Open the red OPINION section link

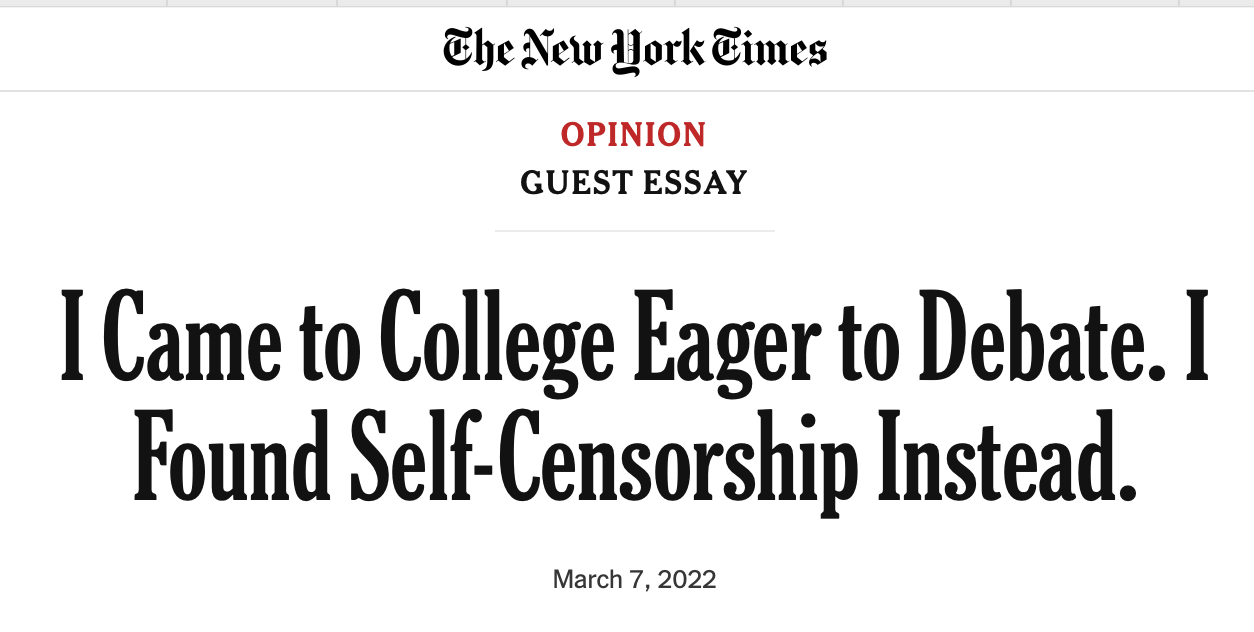click(634, 134)
